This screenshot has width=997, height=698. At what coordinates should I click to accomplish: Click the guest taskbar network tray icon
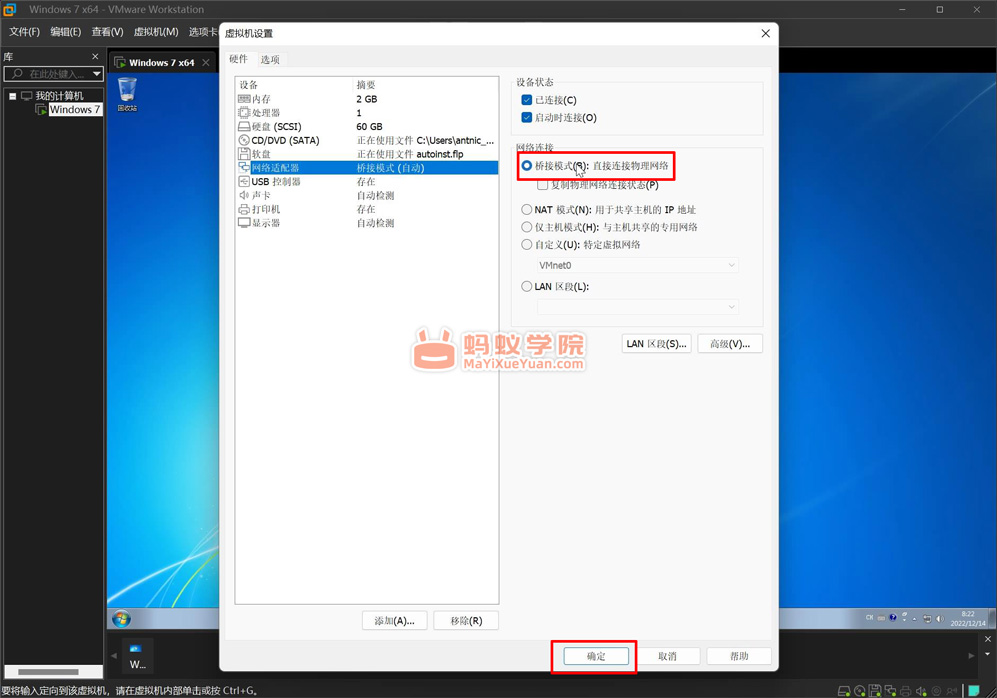pyautogui.click(x=927, y=619)
